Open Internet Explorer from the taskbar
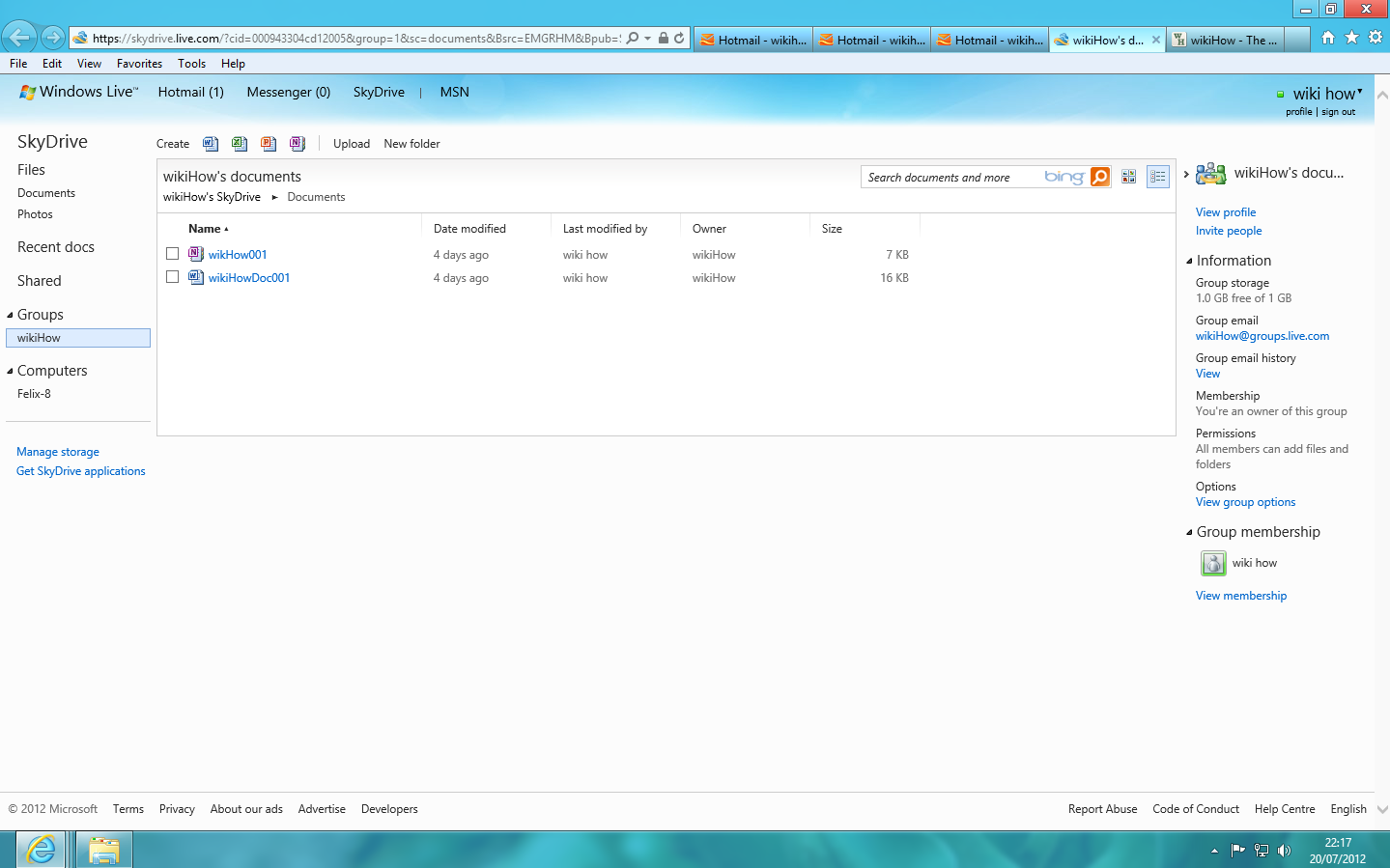 tap(42, 850)
